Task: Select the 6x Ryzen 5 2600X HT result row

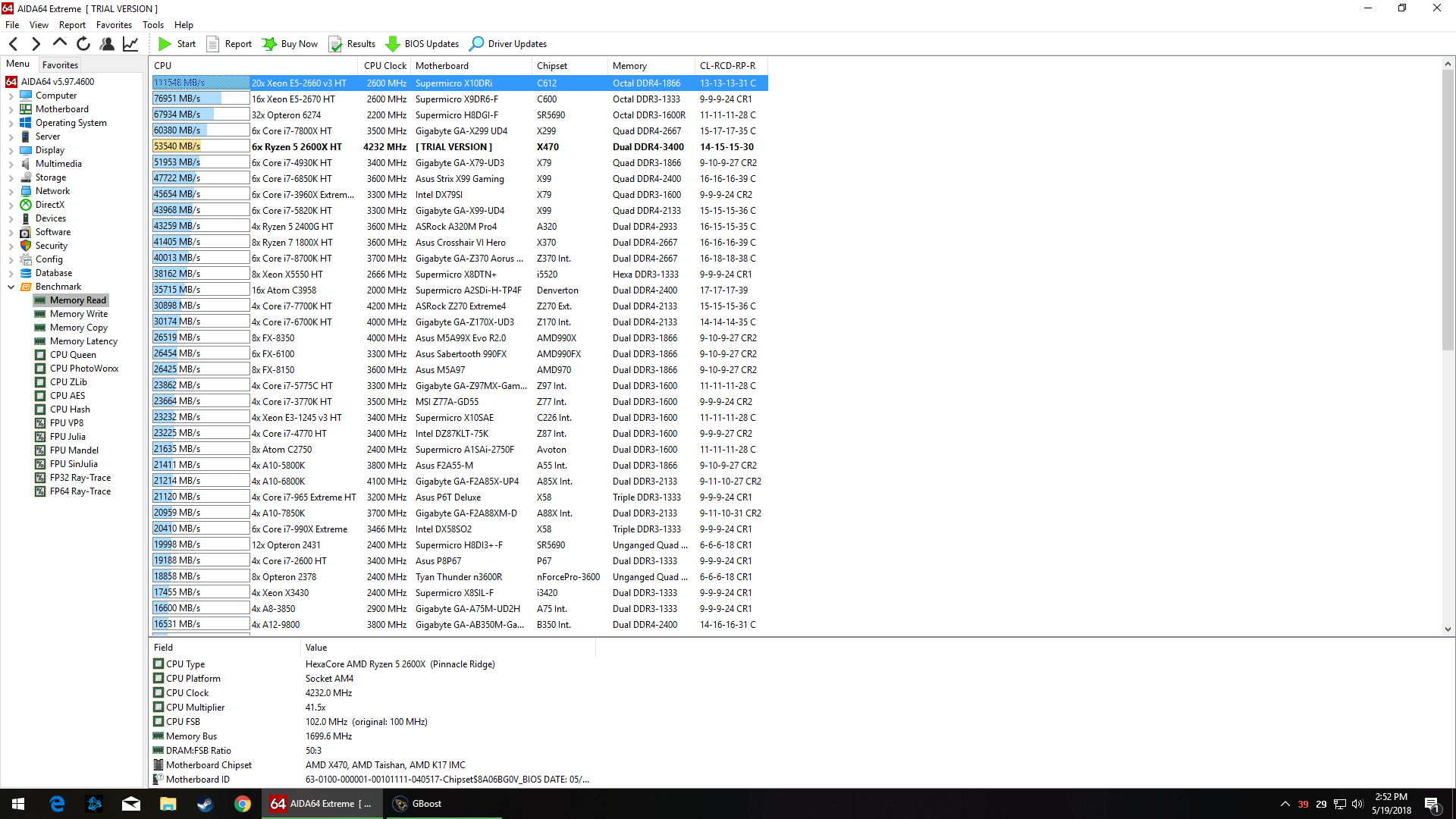Action: point(460,147)
